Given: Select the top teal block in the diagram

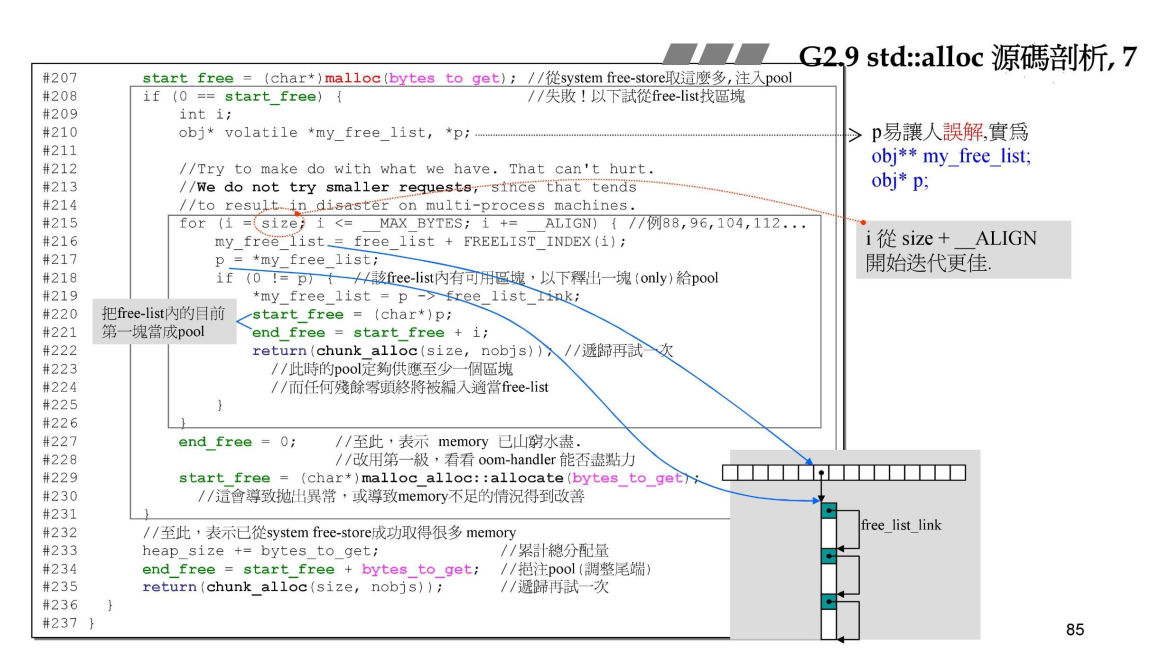Looking at the screenshot, I should [828, 510].
